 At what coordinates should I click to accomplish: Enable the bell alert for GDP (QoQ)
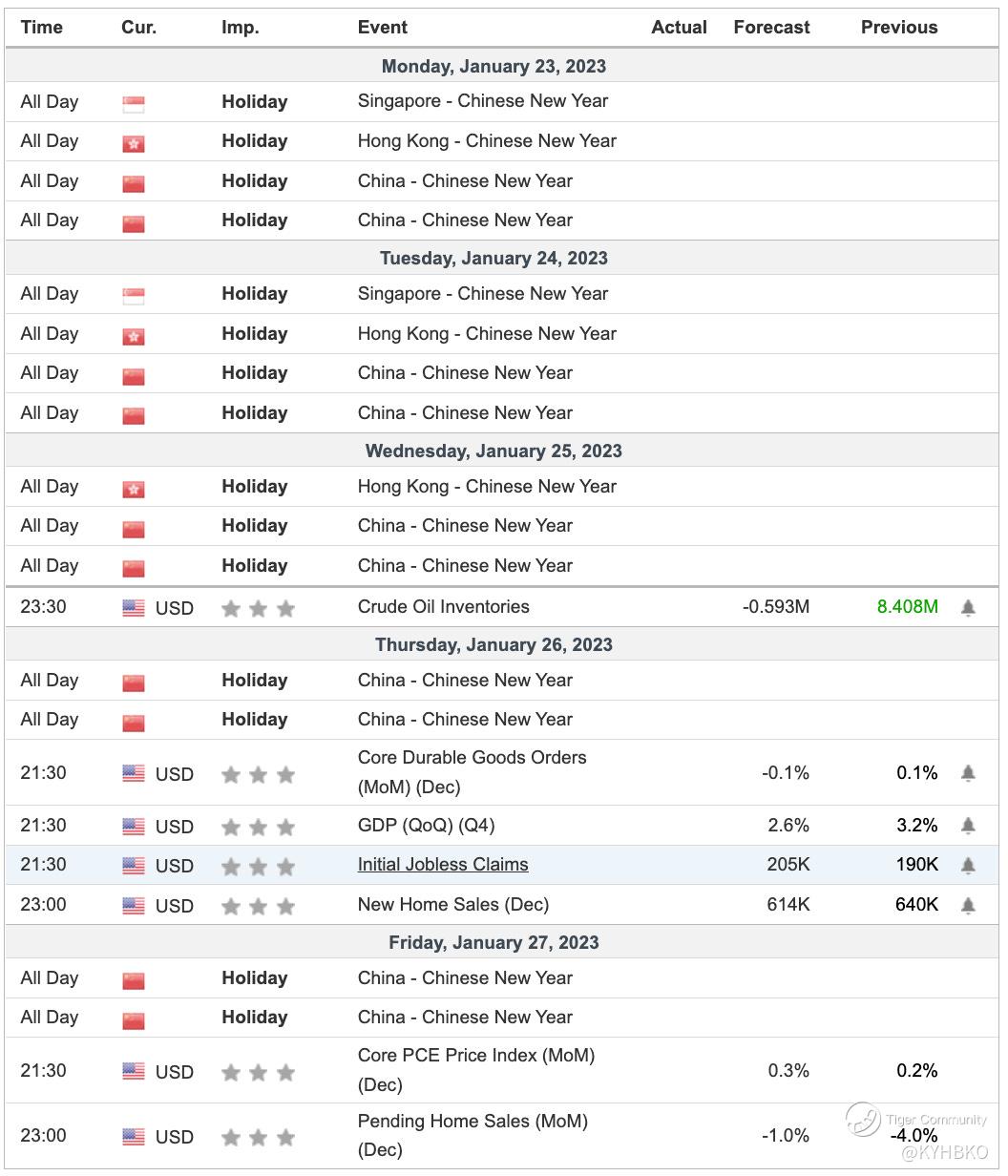(x=968, y=826)
